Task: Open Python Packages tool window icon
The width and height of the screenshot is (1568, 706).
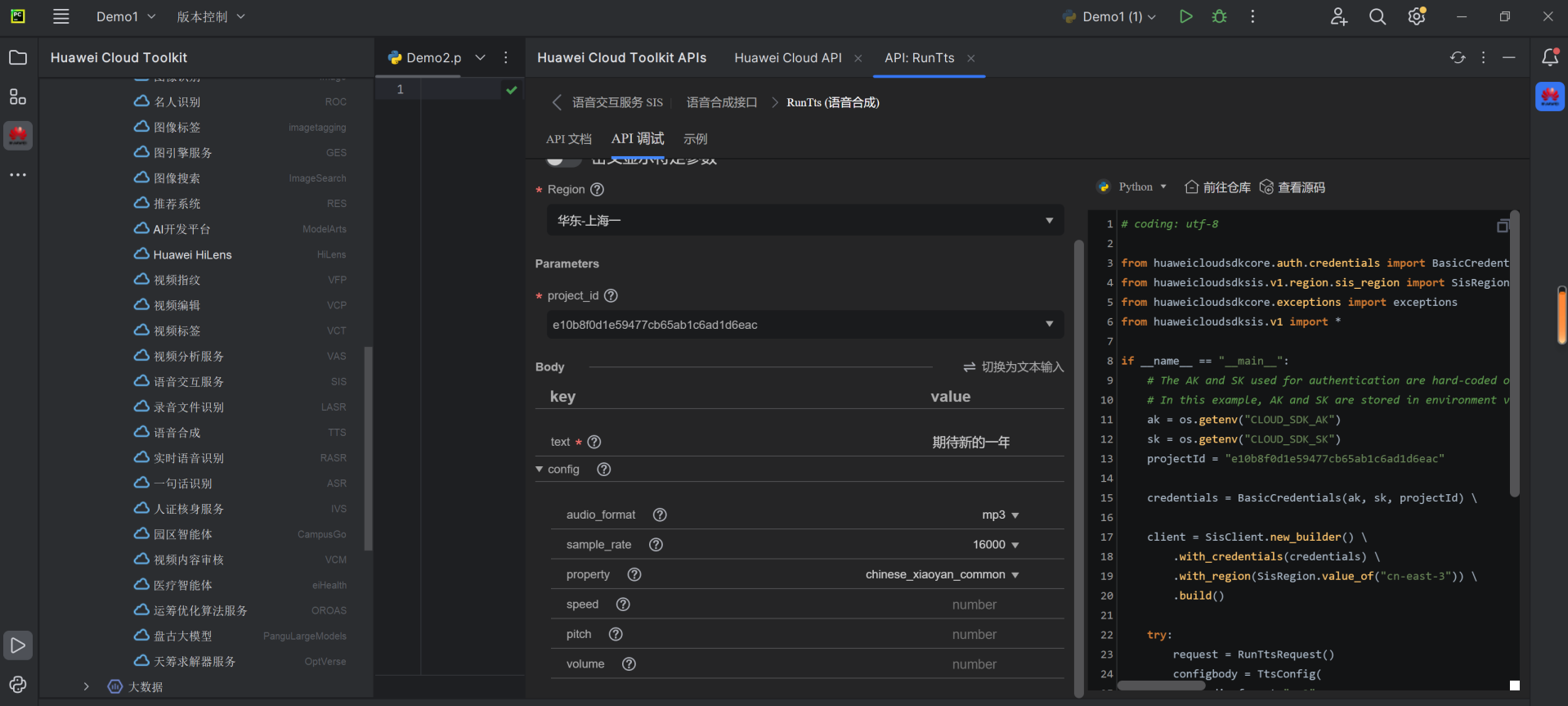Action: 18,684
